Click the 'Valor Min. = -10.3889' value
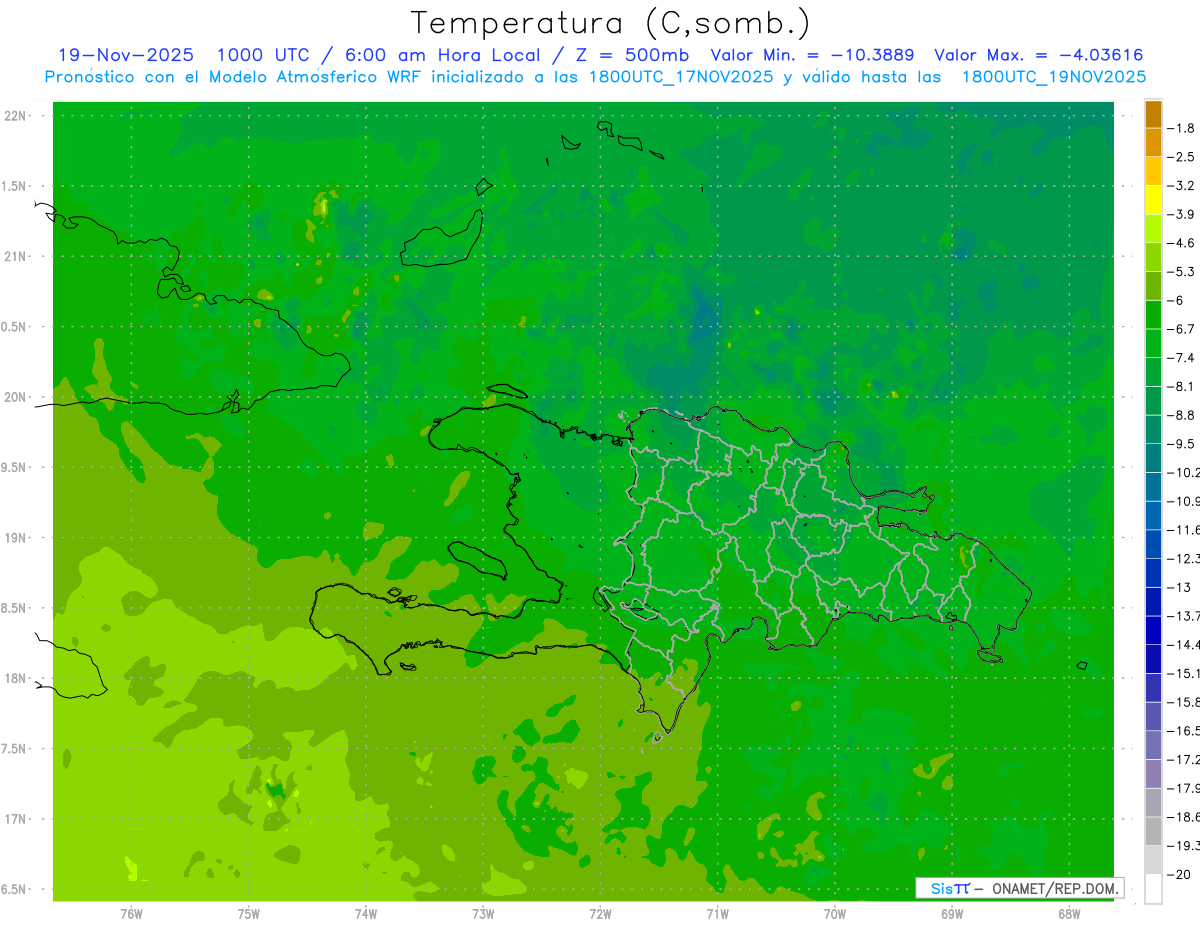The image size is (1200, 927). click(x=813, y=55)
